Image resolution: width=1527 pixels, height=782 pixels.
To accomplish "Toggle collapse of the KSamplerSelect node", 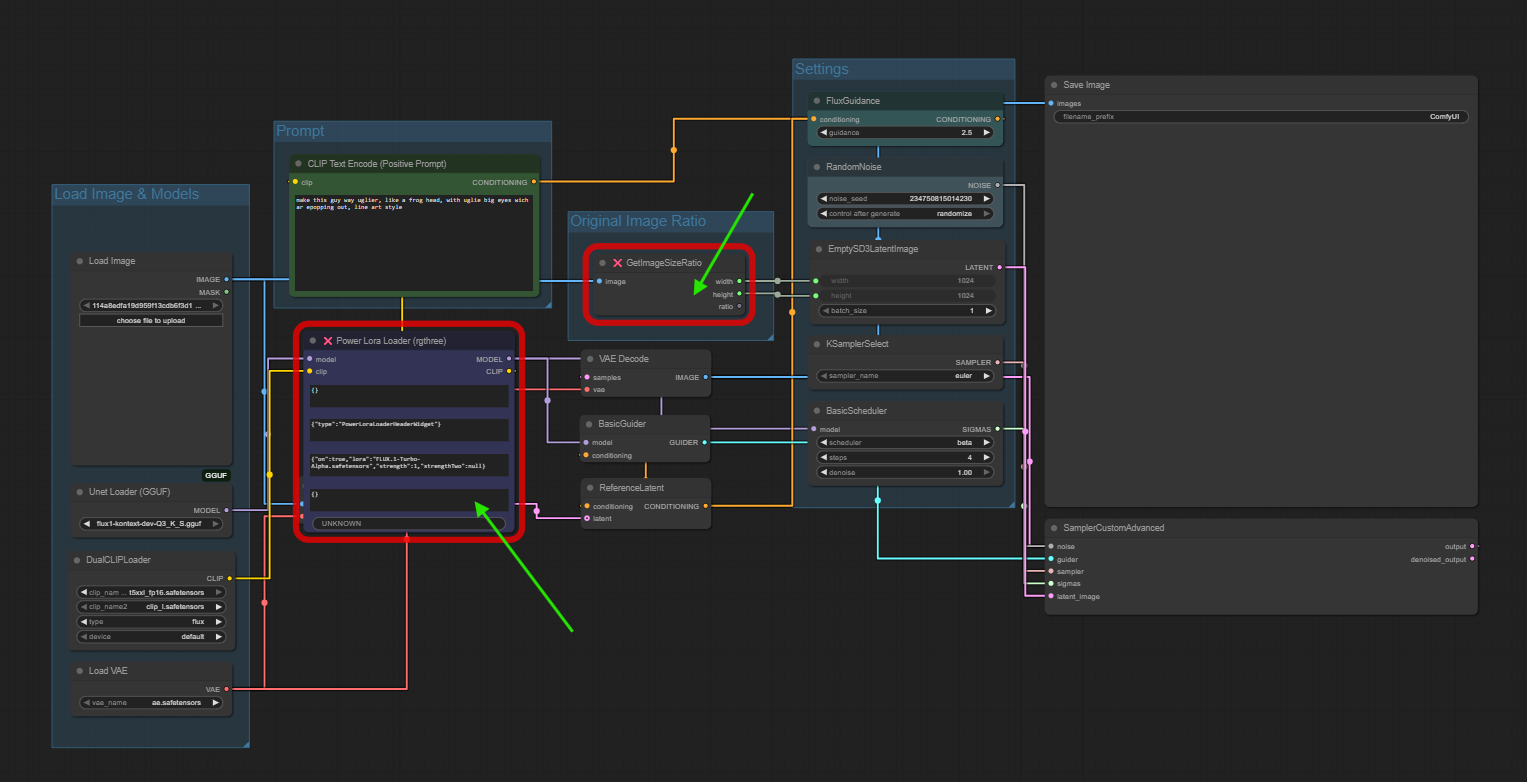I will click(816, 343).
